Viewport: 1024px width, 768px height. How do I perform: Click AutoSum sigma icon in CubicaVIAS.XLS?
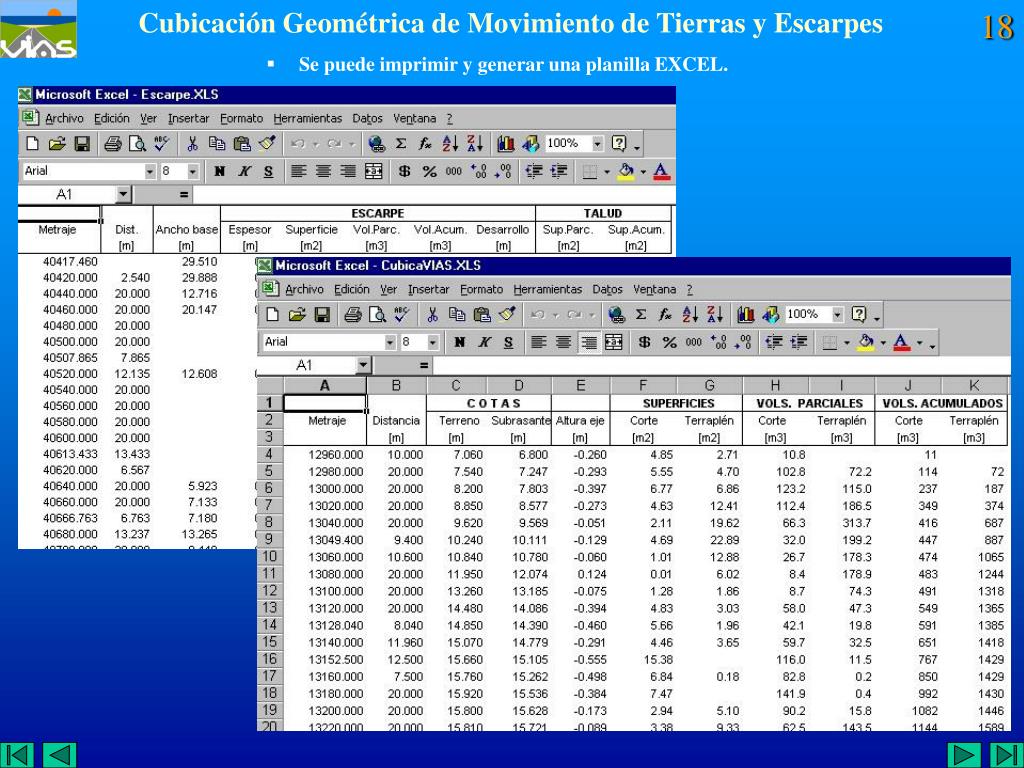tap(641, 315)
